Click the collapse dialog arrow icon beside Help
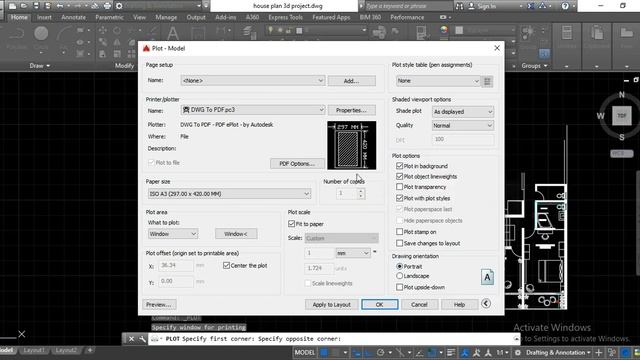640x360 pixels. pos(486,304)
